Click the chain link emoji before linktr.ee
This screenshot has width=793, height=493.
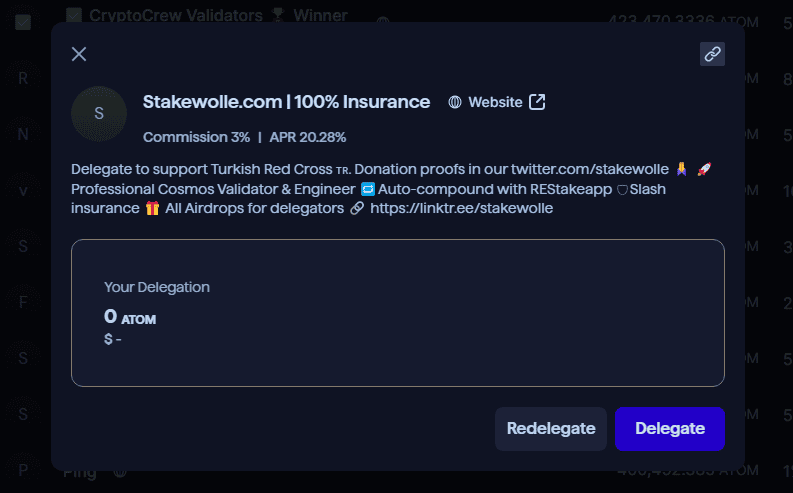(x=357, y=208)
